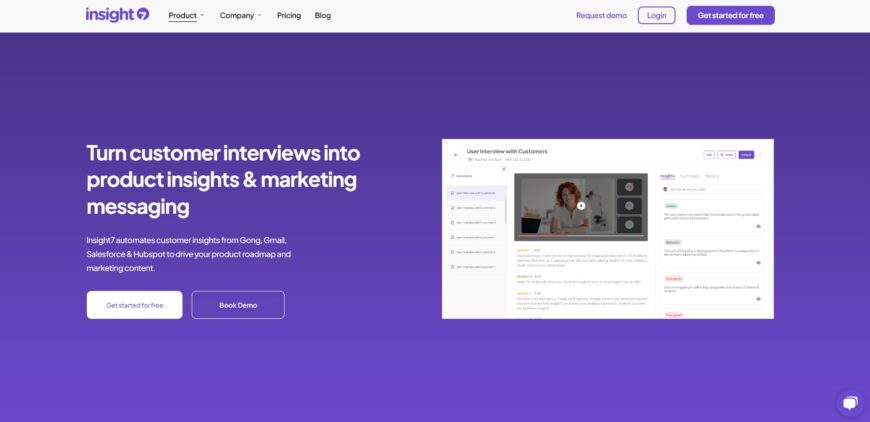Go to the Blog page
Screen dimensions: 870x422
pos(323,16)
